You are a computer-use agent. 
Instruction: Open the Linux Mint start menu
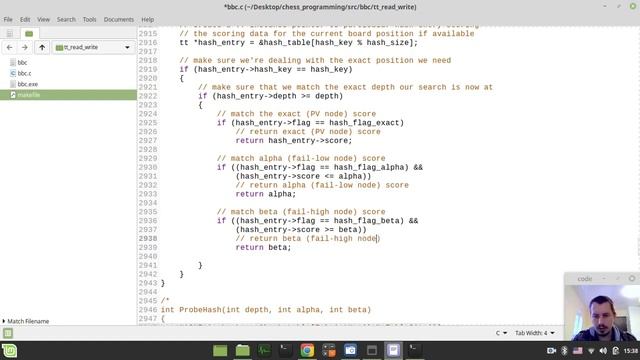coord(9,351)
